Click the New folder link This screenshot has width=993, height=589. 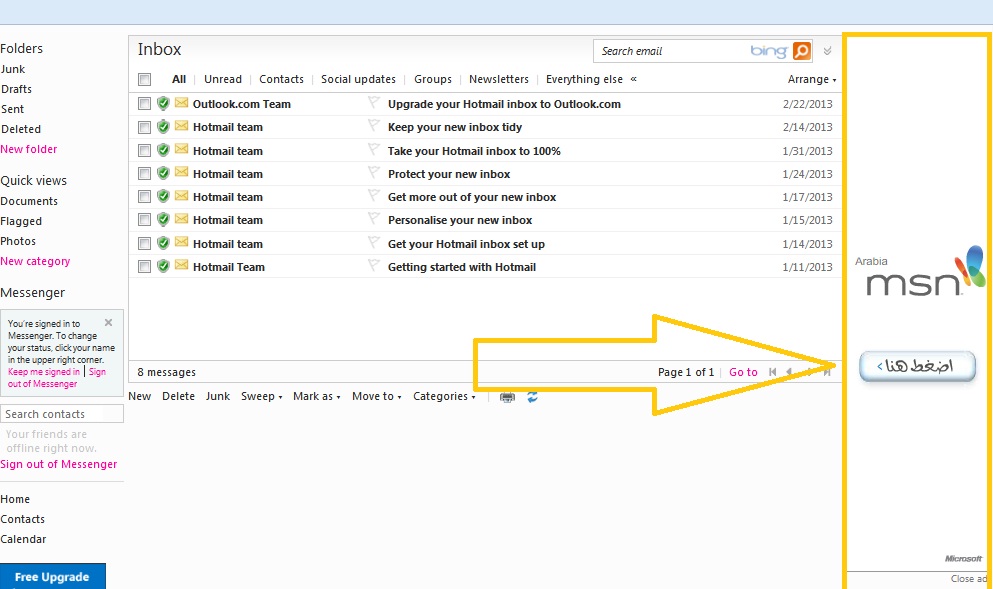tap(28, 149)
